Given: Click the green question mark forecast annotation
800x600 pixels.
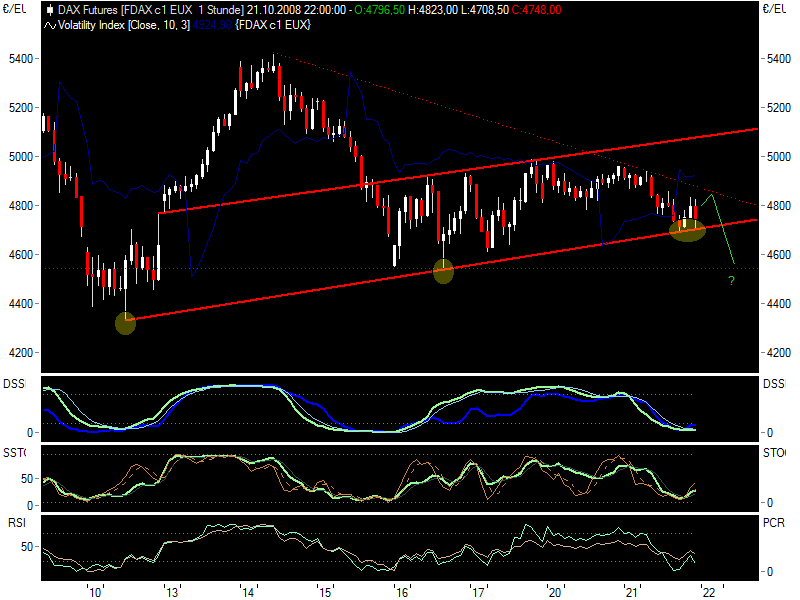Looking at the screenshot, I should [x=732, y=281].
